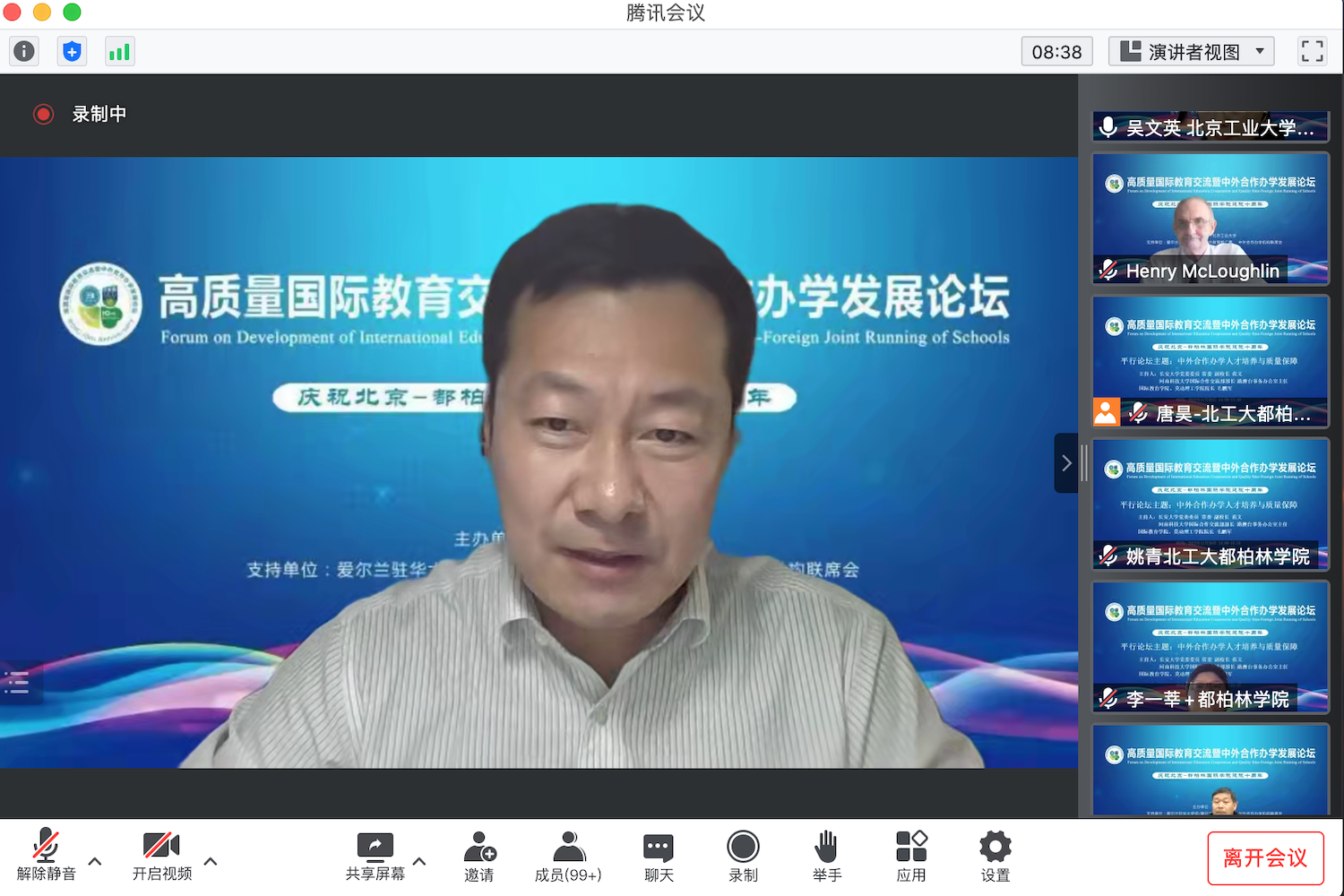The height and width of the screenshot is (896, 1344).
Task: Check network signal status icon
Action: pos(119,52)
